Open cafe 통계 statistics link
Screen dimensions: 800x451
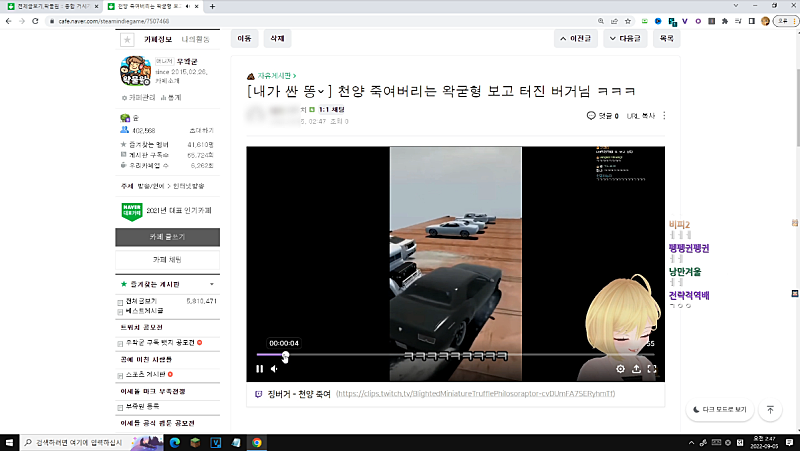tap(171, 97)
